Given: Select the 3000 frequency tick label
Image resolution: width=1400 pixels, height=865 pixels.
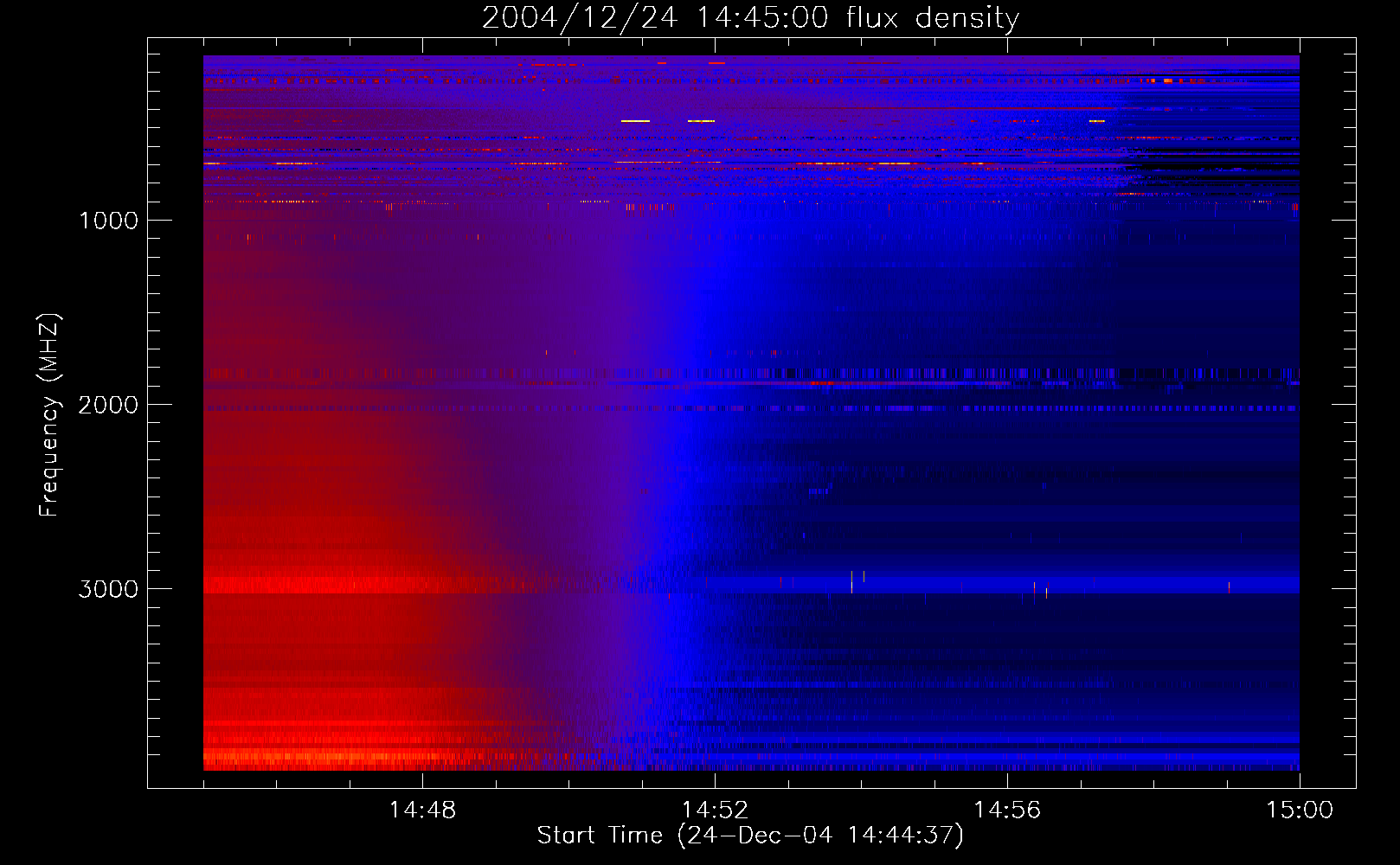Looking at the screenshot, I should click(x=108, y=589).
